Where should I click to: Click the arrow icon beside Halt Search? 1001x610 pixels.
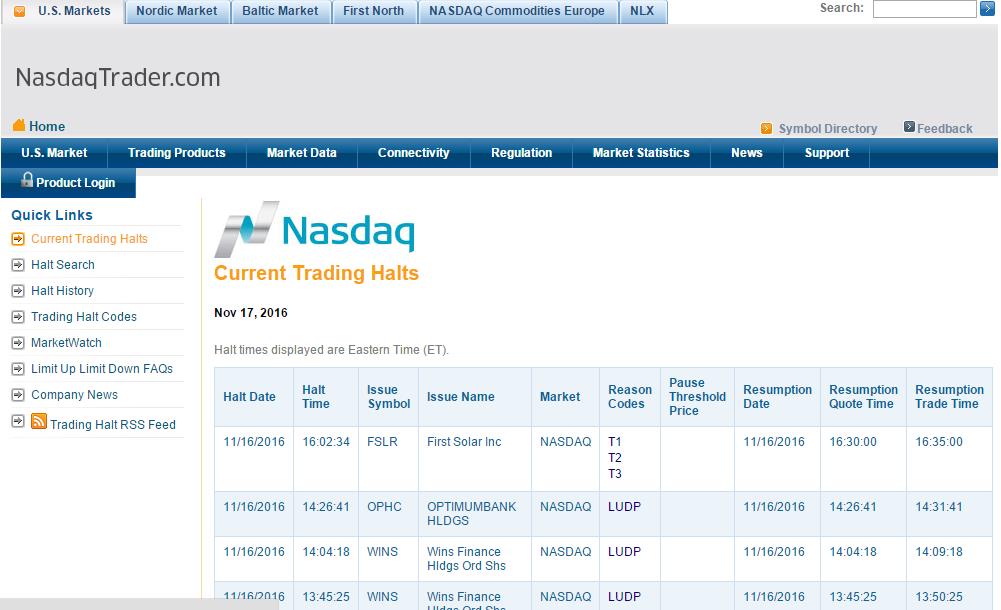tap(18, 265)
